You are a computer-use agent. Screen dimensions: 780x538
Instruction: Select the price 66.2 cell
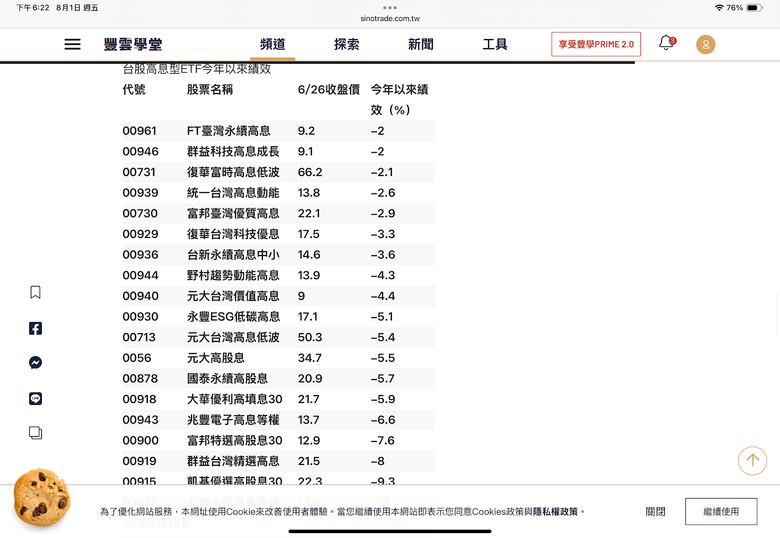pos(310,172)
